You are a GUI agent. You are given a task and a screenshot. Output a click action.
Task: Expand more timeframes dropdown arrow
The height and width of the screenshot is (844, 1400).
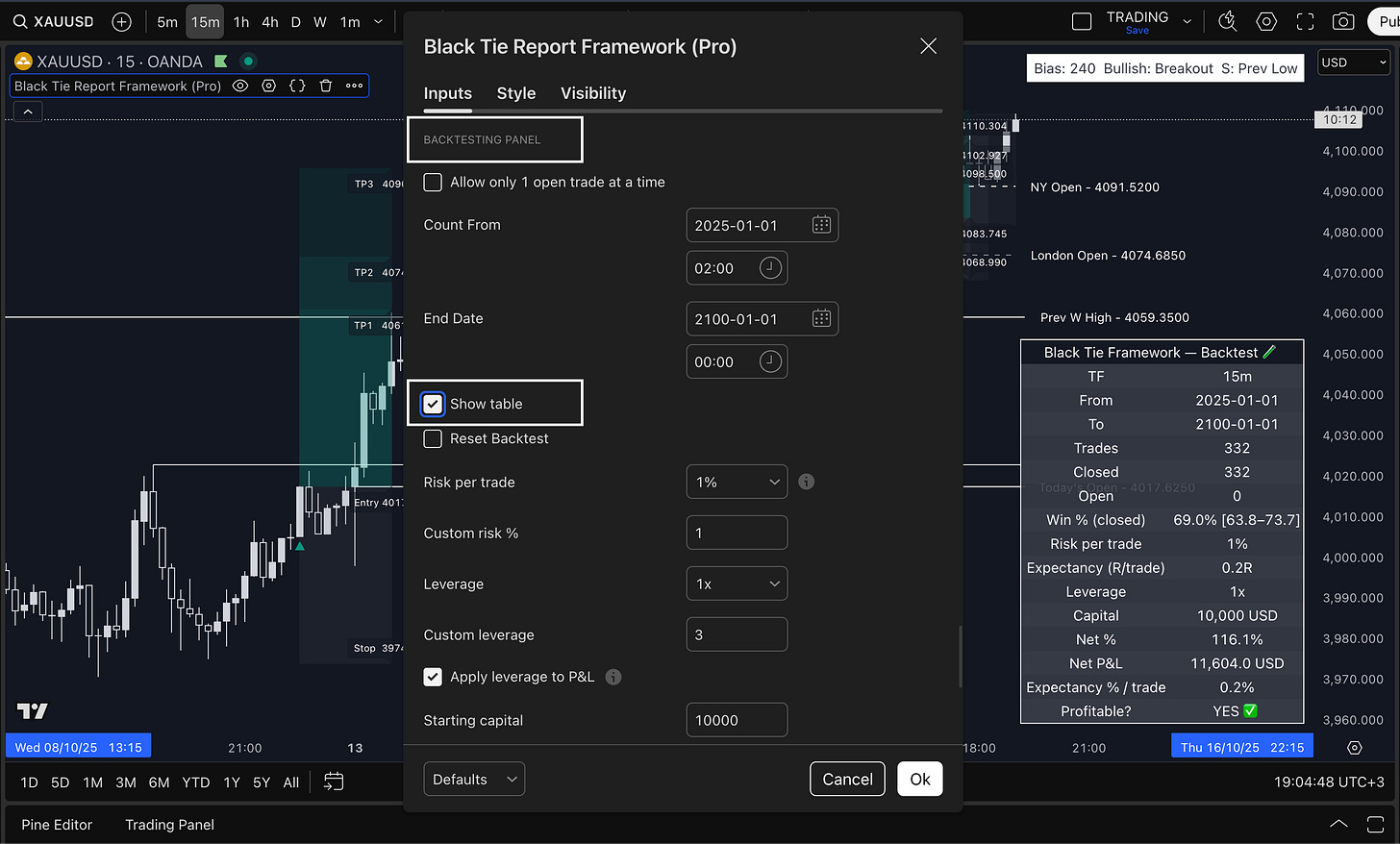pyautogui.click(x=378, y=21)
